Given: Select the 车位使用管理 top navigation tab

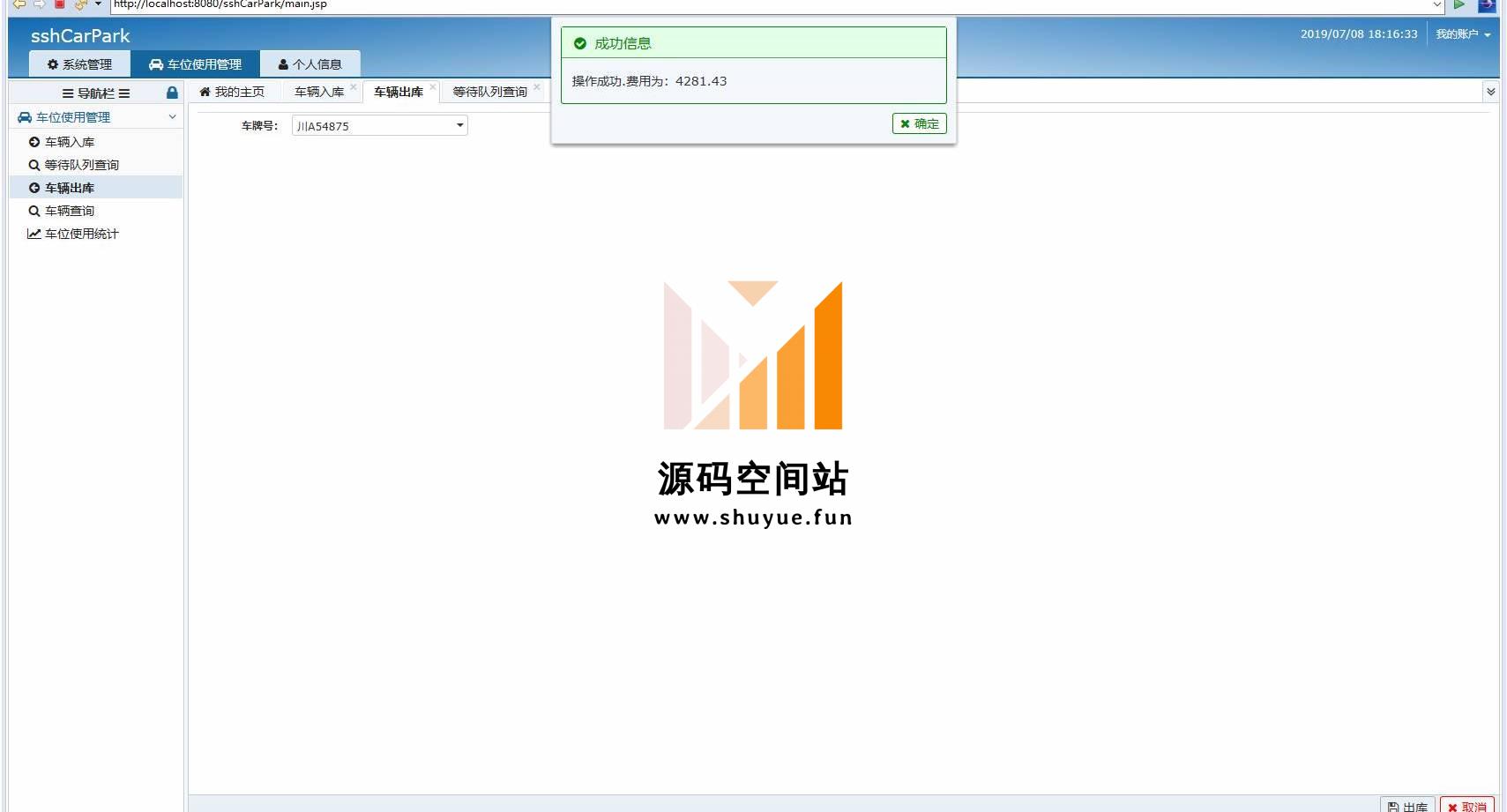Looking at the screenshot, I should [195, 64].
